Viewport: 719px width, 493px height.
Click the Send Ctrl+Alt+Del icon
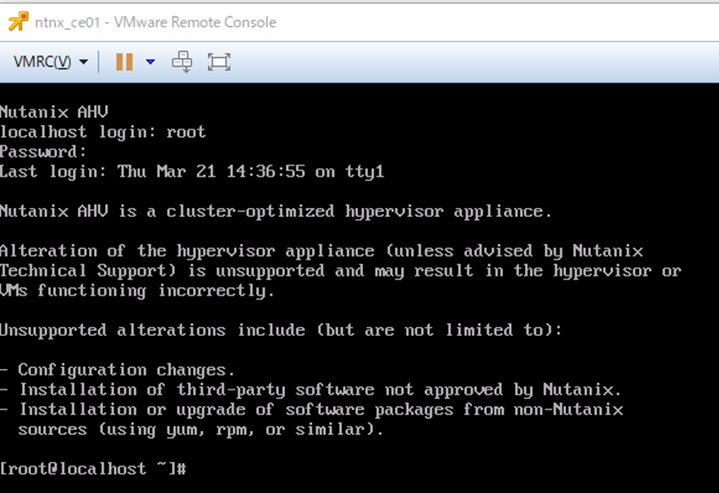coord(182,61)
